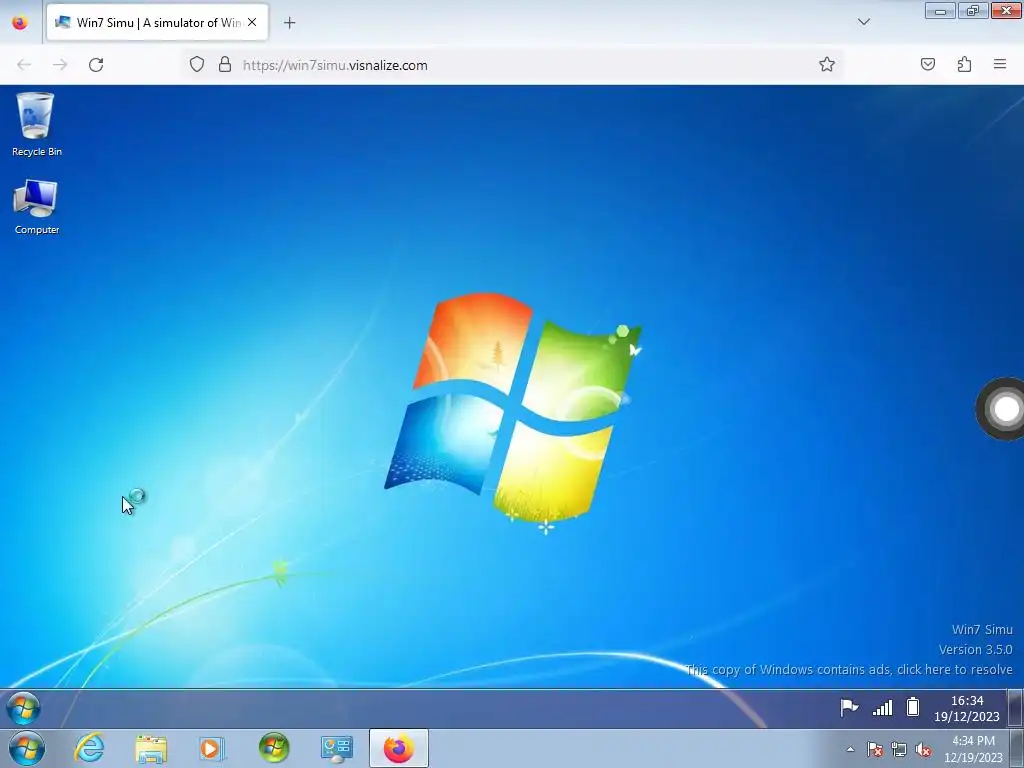Select the Win7 Simu browser tab
This screenshot has width=1024, height=768.
[157, 22]
